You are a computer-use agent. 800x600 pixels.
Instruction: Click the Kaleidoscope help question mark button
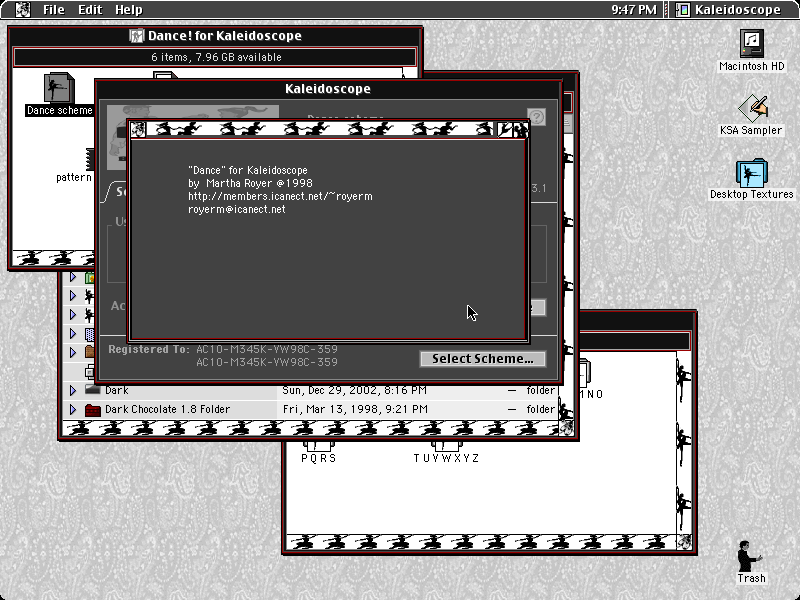click(536, 117)
